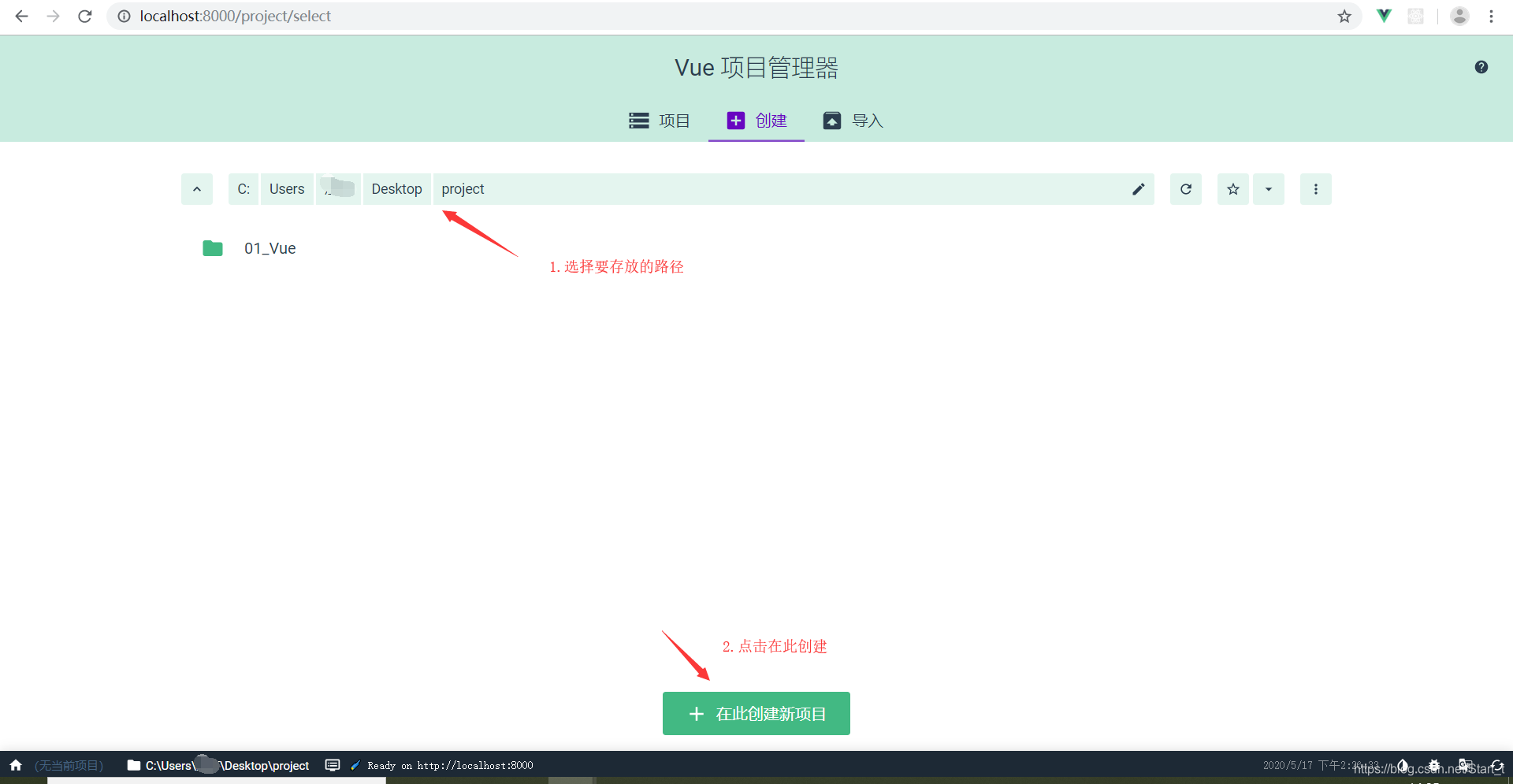Viewport: 1513px width, 784px height.
Task: Click the address bar URL
Action: pyautogui.click(x=236, y=16)
